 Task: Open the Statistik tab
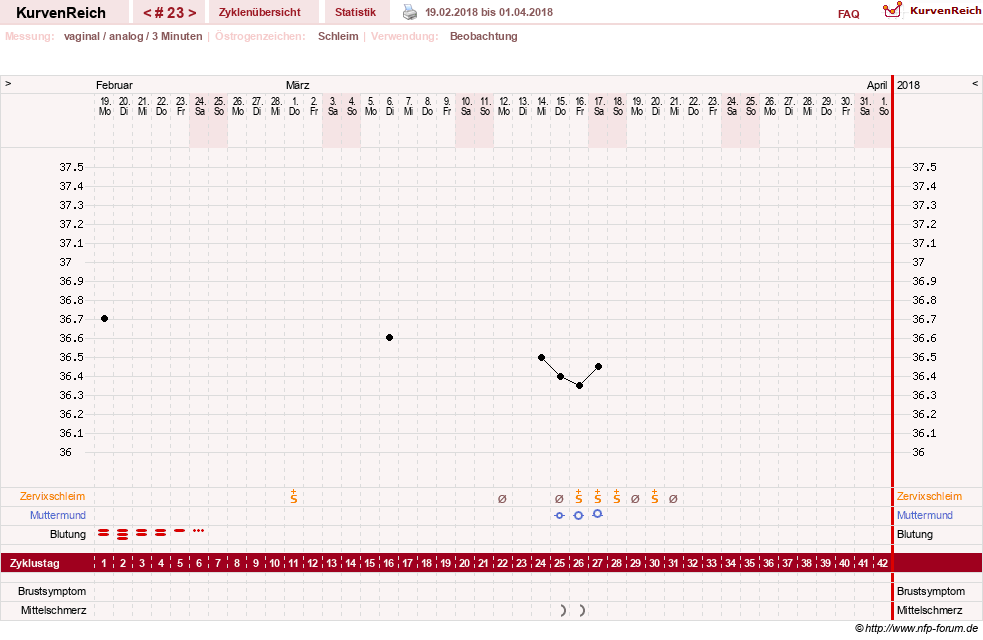click(x=355, y=12)
